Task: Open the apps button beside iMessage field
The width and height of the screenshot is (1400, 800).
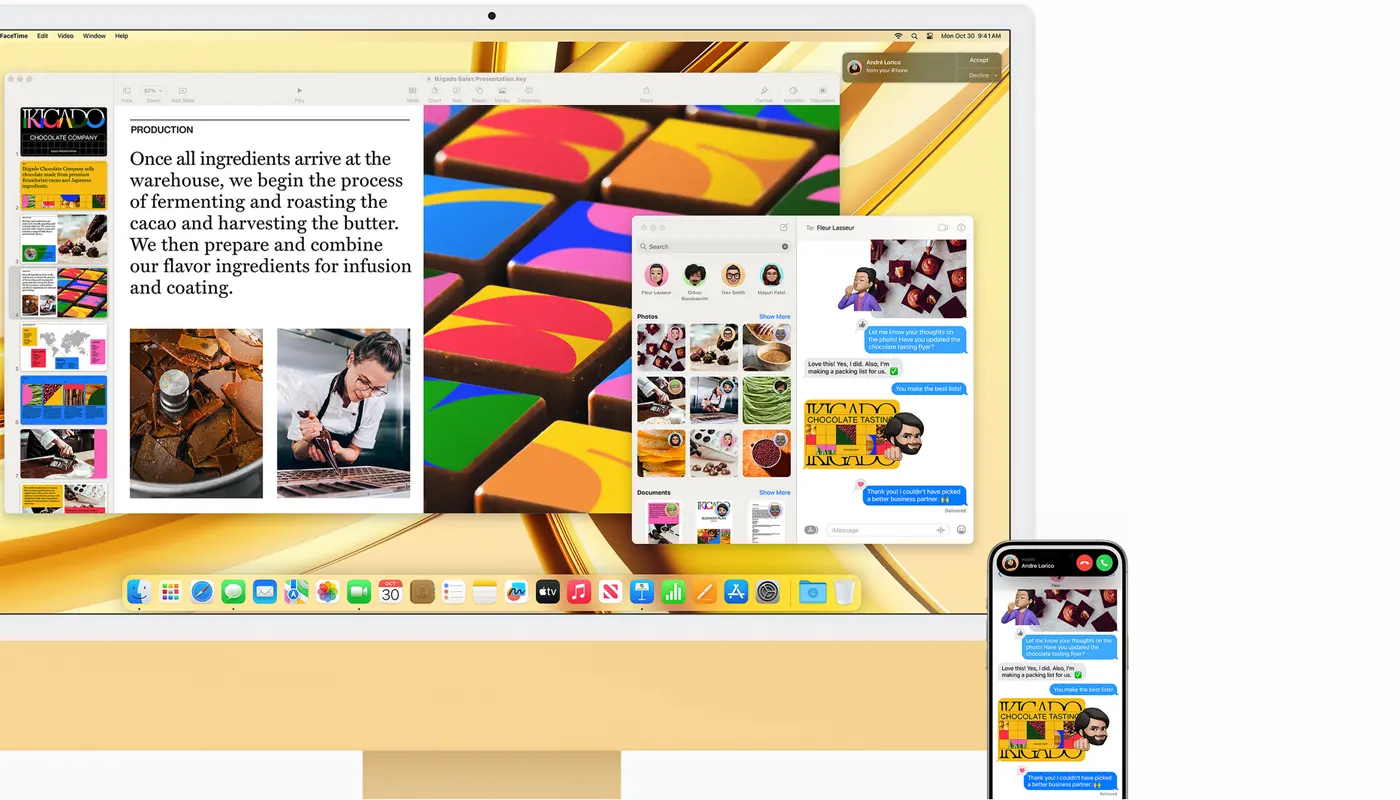Action: click(x=812, y=530)
